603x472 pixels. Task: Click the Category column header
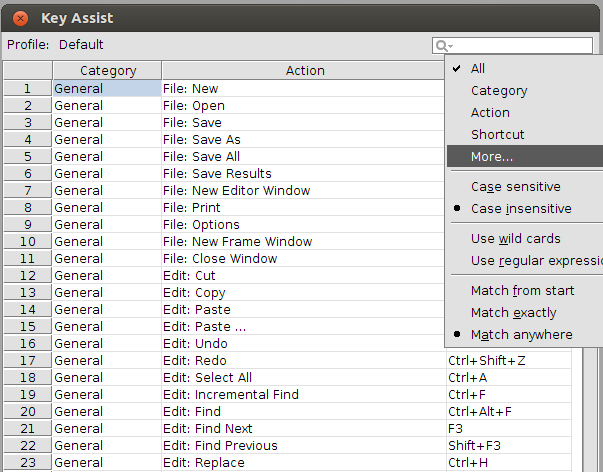click(x=107, y=71)
